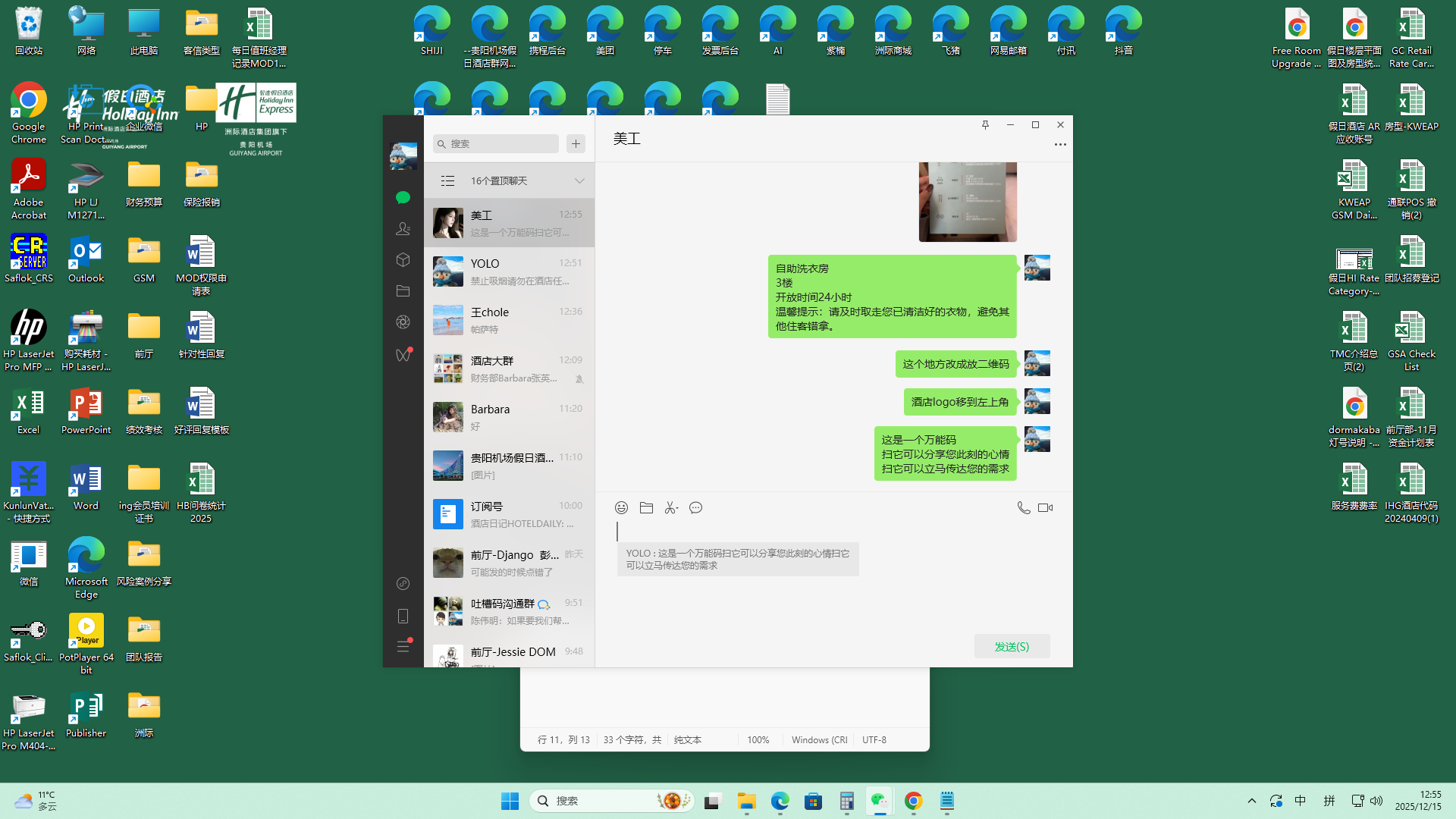Open chat history bubble icon
The height and width of the screenshot is (819, 1456).
click(x=695, y=508)
